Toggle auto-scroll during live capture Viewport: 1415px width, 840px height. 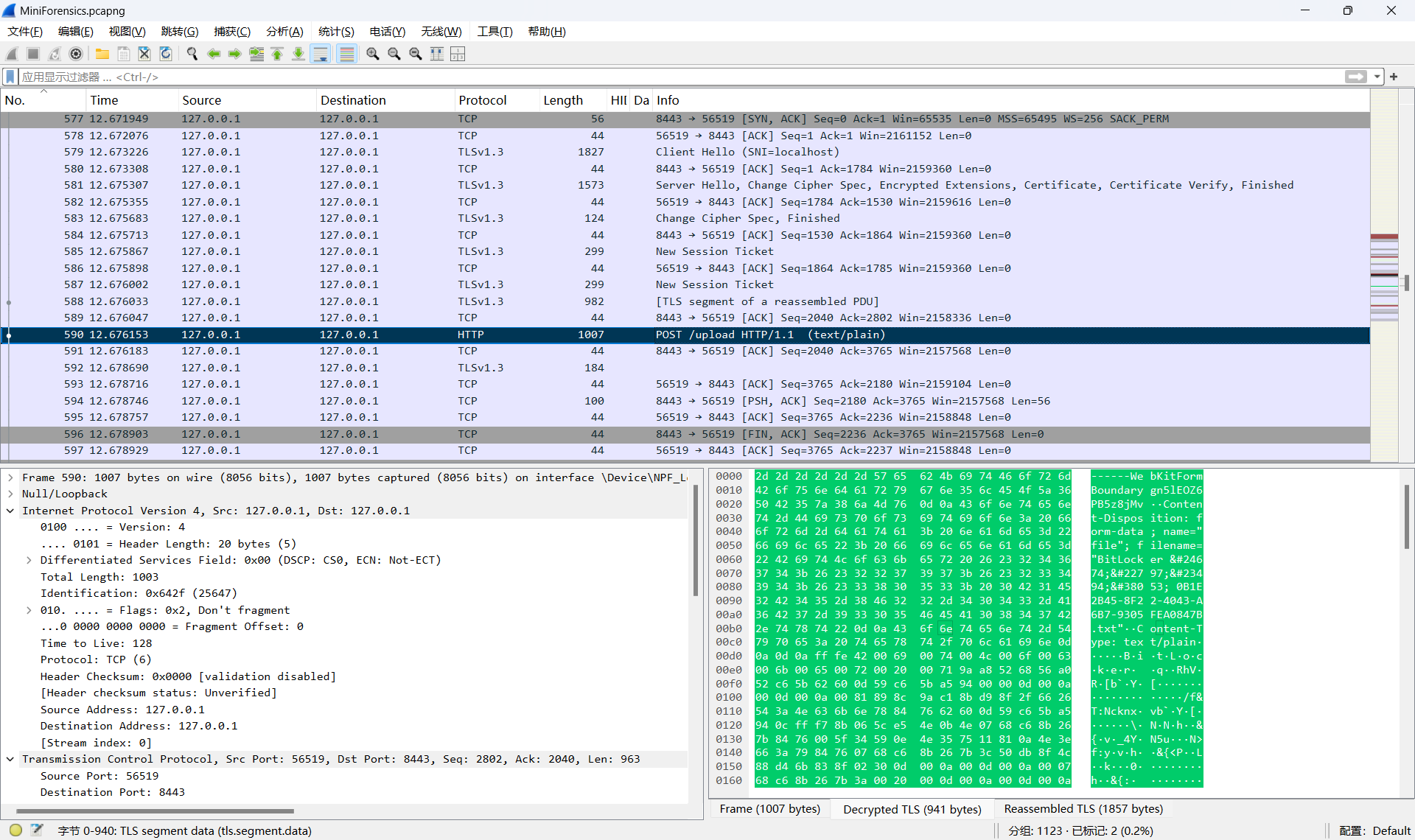[321, 54]
